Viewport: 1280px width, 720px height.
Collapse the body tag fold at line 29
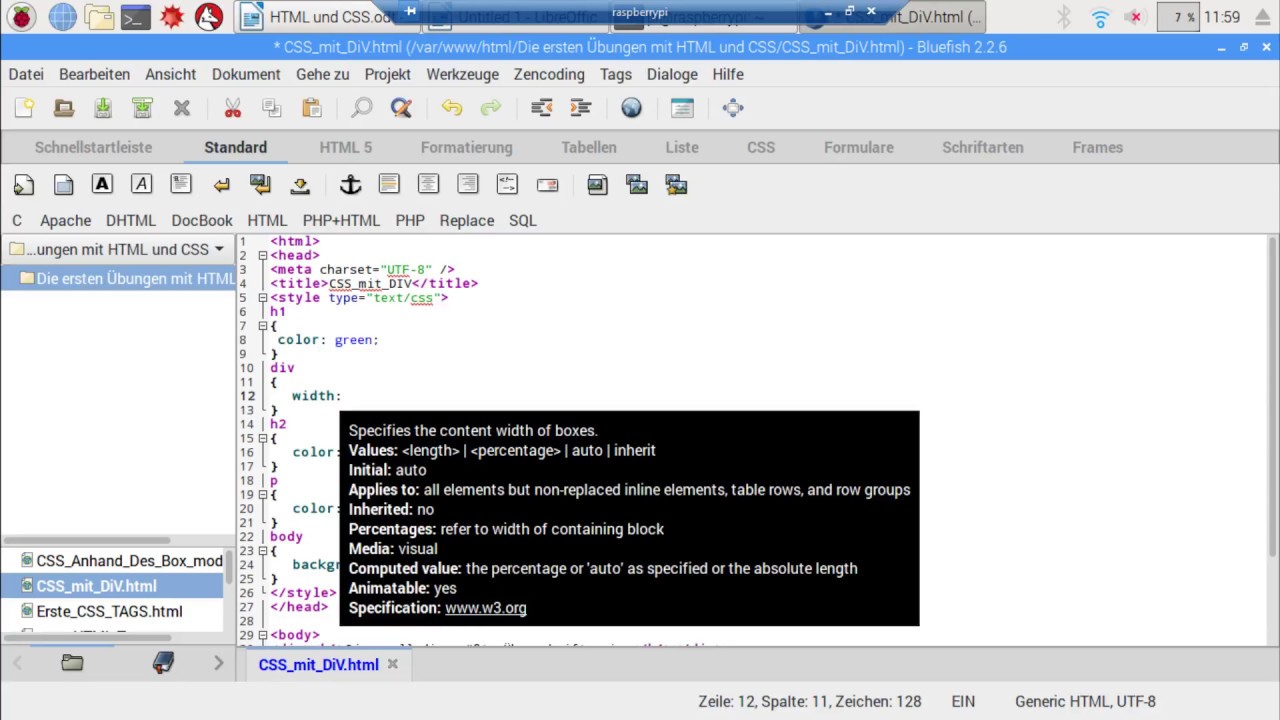point(263,635)
